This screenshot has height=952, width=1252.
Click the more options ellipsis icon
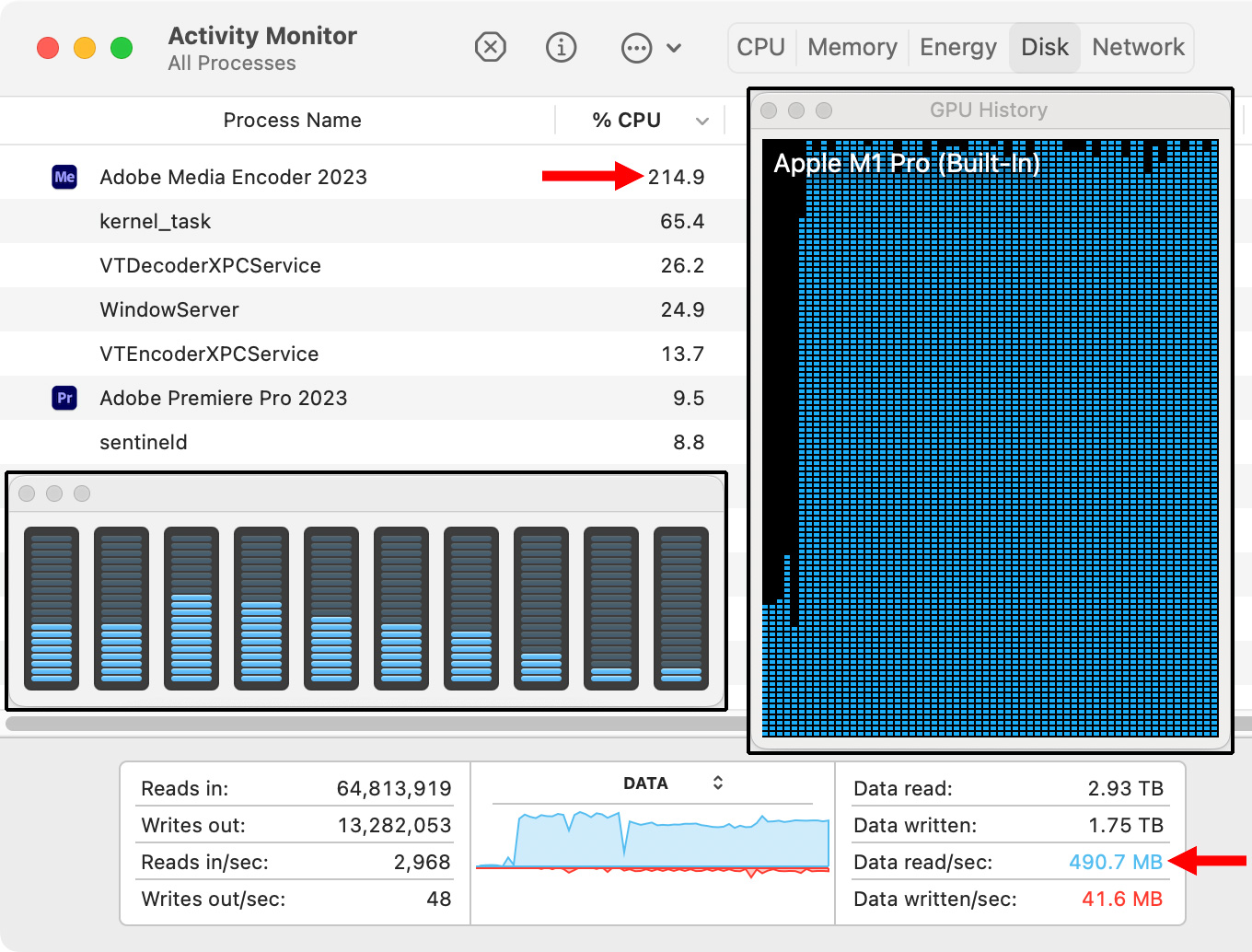637,48
